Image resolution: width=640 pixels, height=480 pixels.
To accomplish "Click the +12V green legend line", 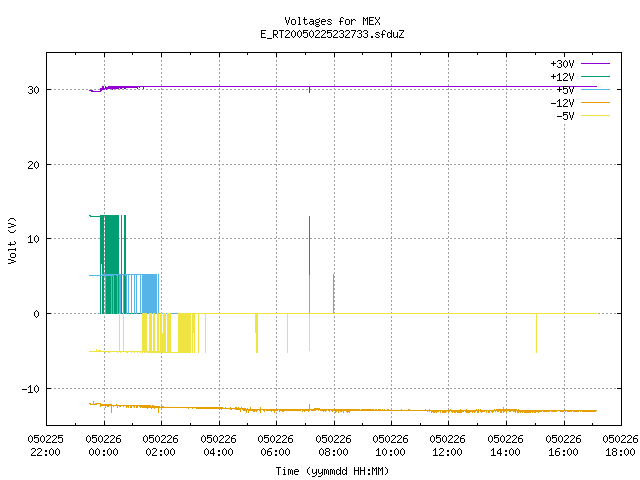I will [595, 76].
